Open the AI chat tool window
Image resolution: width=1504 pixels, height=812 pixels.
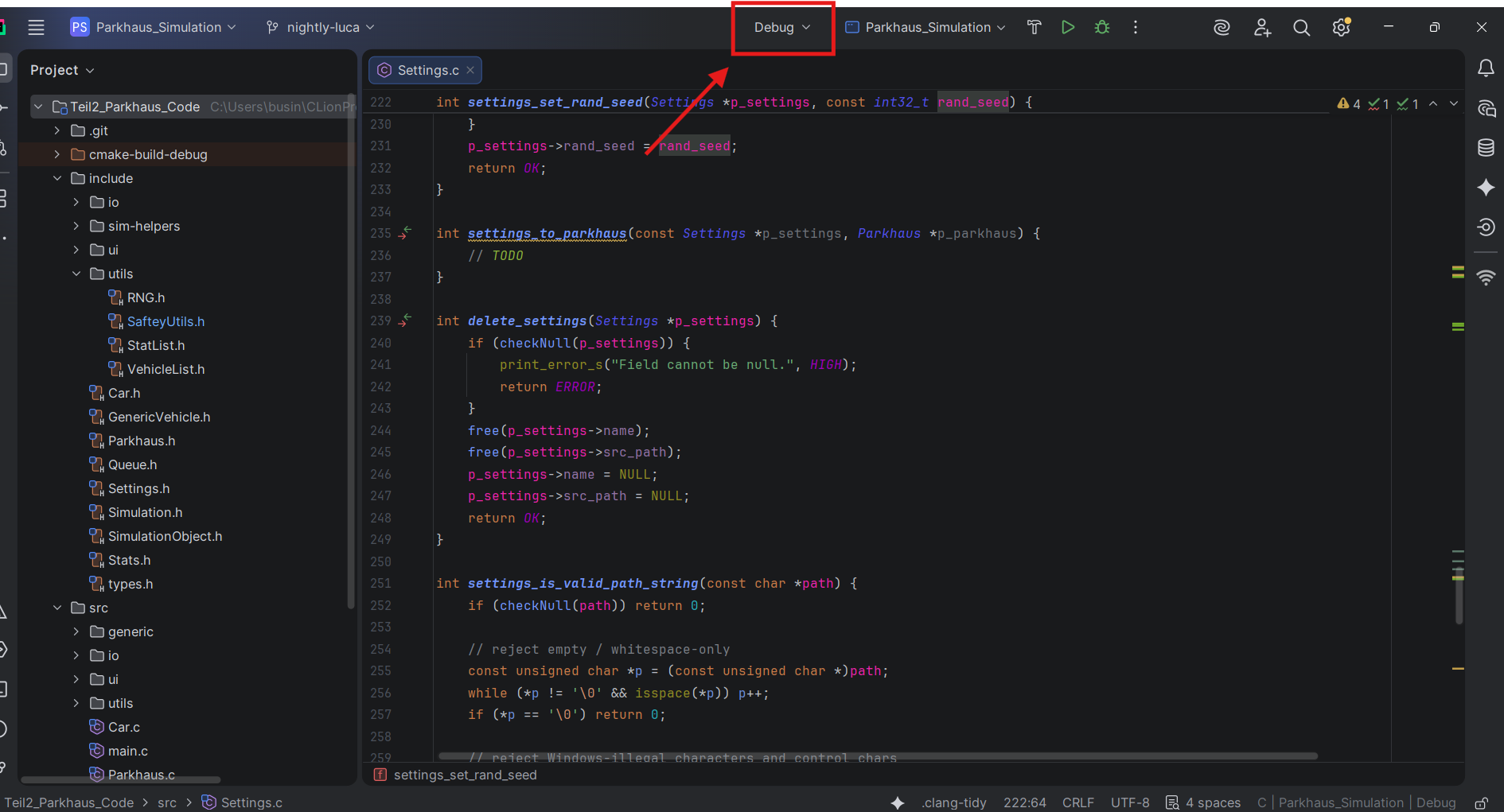1486,108
